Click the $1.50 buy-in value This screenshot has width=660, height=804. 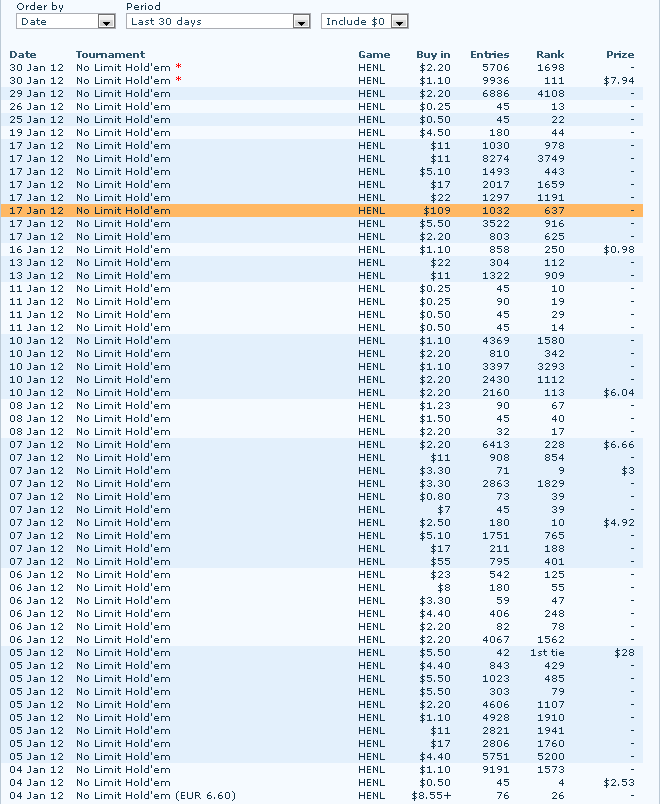click(435, 418)
